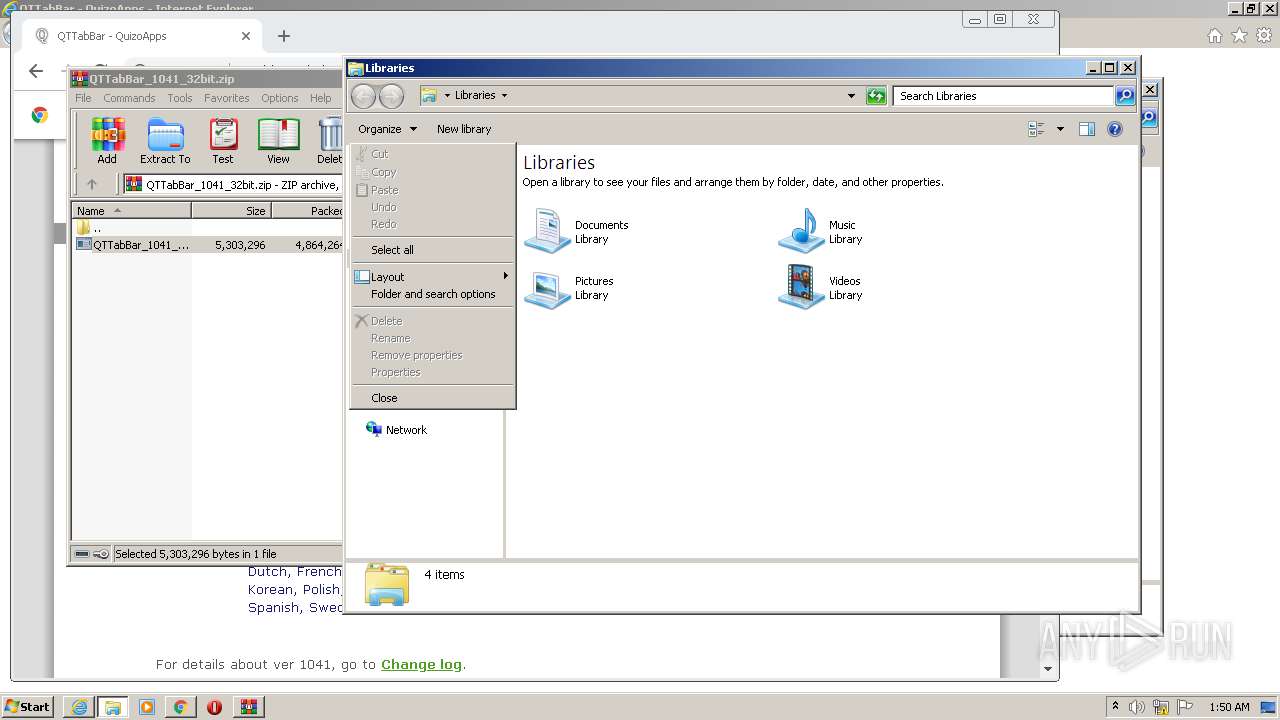
Task: Open the WinRAR File menu
Action: point(83,98)
